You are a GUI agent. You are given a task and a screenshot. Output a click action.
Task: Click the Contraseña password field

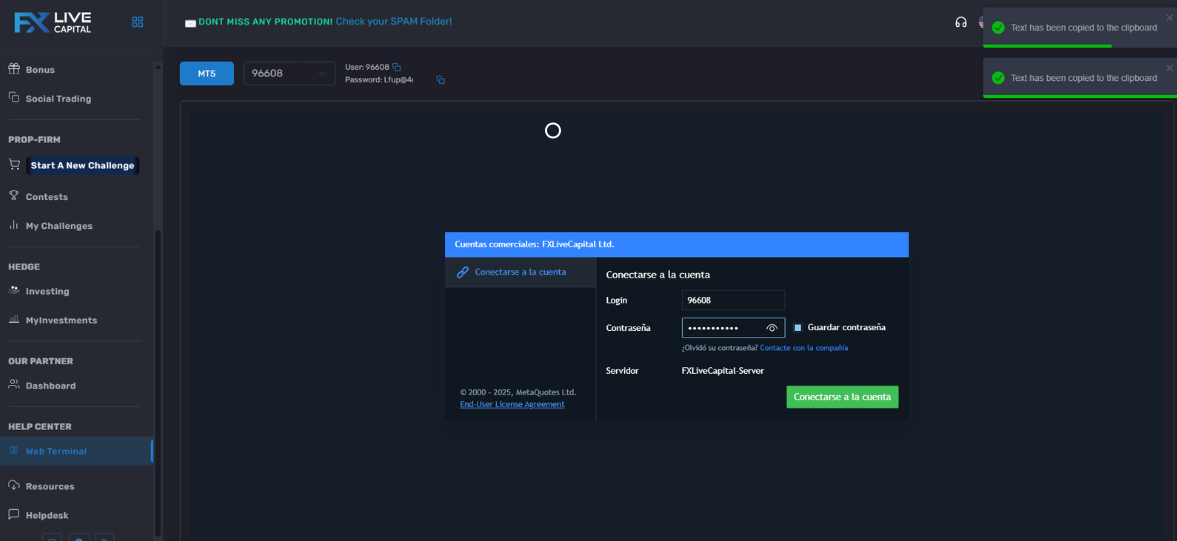coord(733,328)
